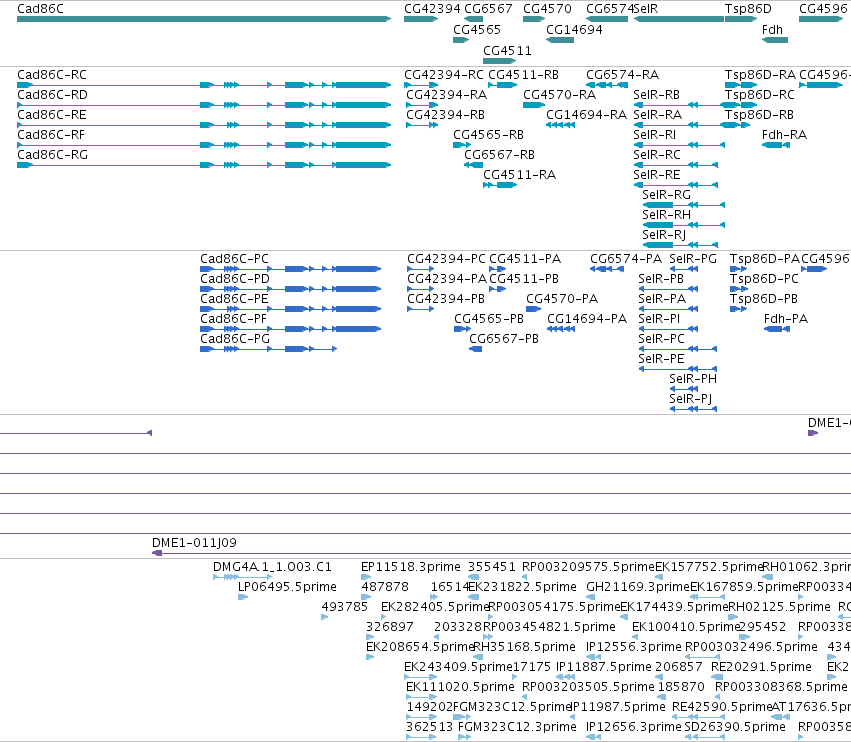
Task: Click the RE20291.5prime EST
Action: [x=717, y=677]
